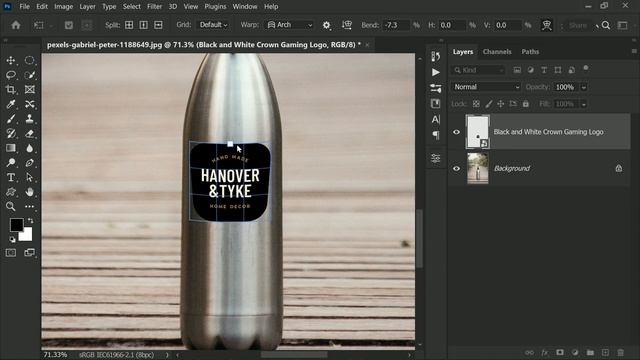
Task: Turn layer filtering on or off
Action: click(586, 68)
